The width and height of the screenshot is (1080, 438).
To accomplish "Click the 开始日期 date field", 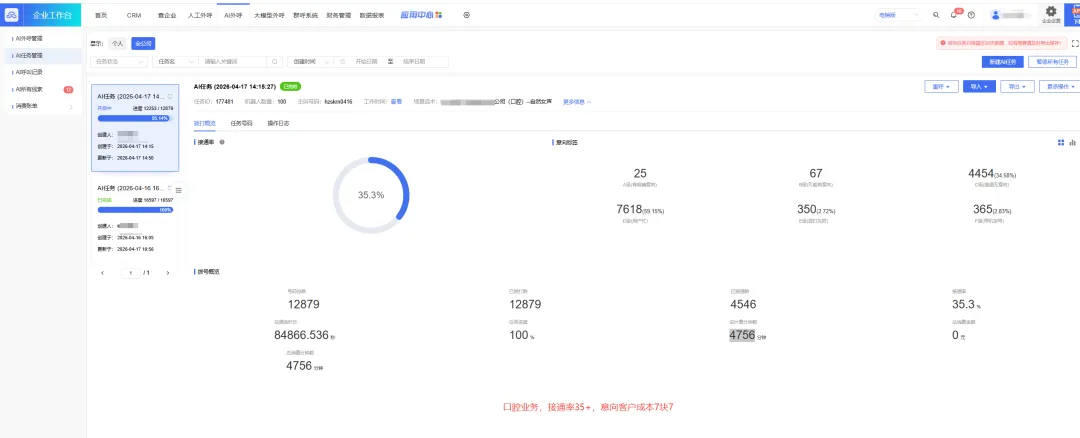I will click(x=366, y=61).
